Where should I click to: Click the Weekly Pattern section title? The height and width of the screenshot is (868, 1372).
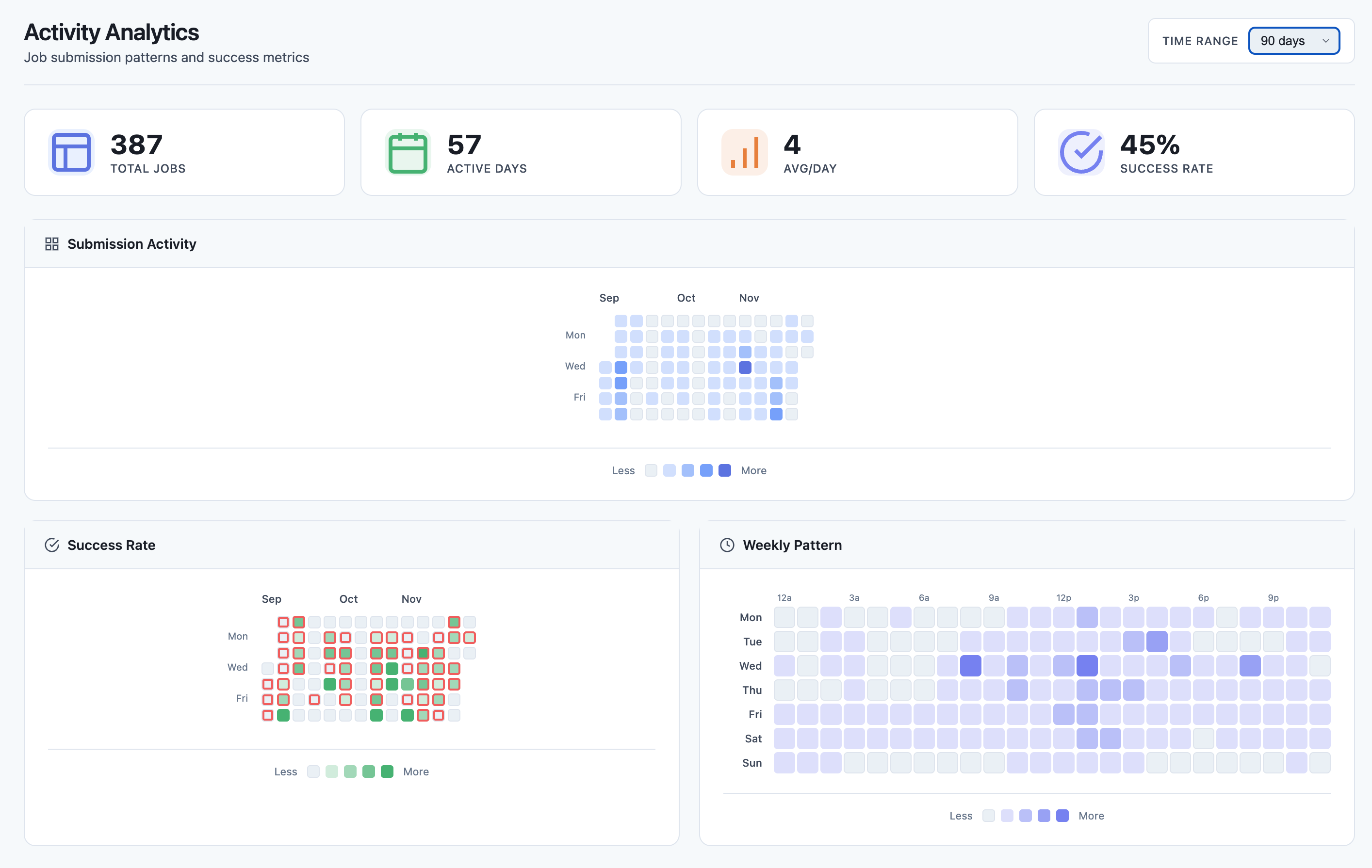click(x=792, y=545)
